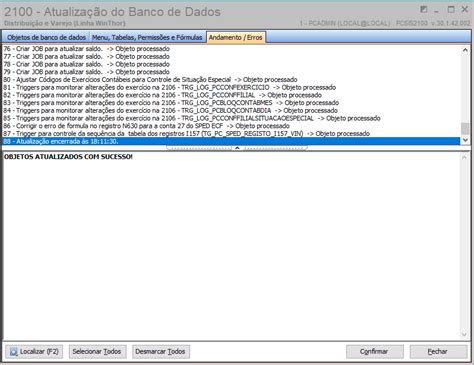The width and height of the screenshot is (474, 365).
Task: Switch to Menu, Tabelas, Permissões e Fórmulas tab
Action: point(147,37)
